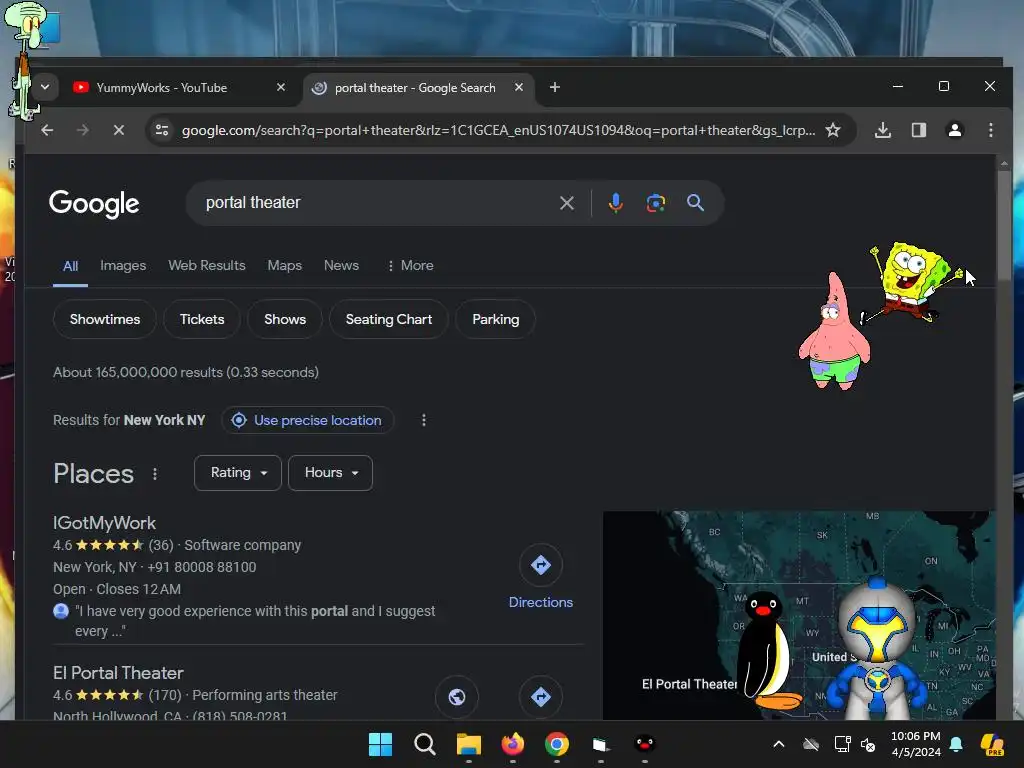The width and height of the screenshot is (1024, 768).
Task: Go back with browser back arrow
Action: pyautogui.click(x=47, y=130)
